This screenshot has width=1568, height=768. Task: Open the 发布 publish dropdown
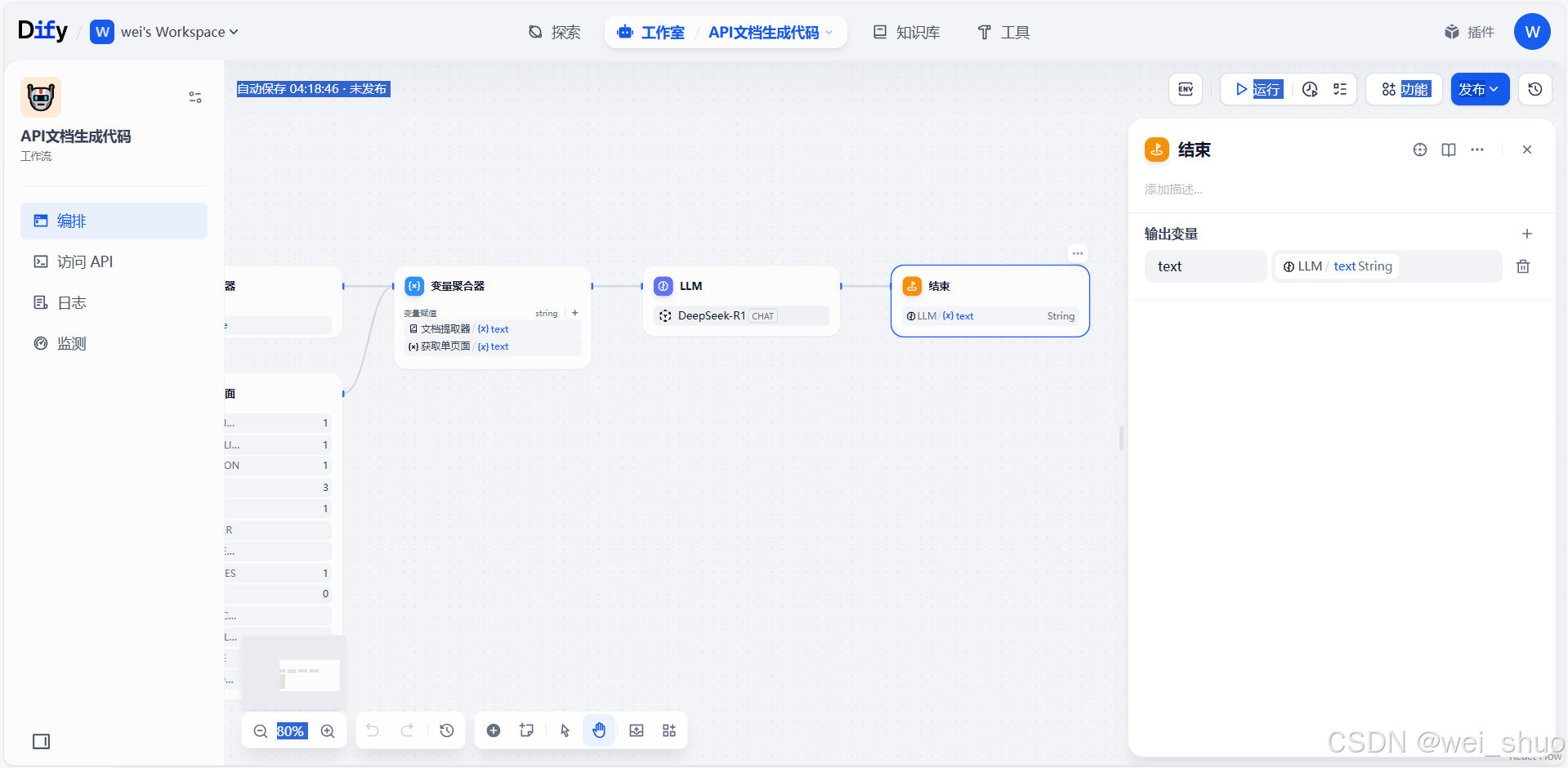[1480, 89]
